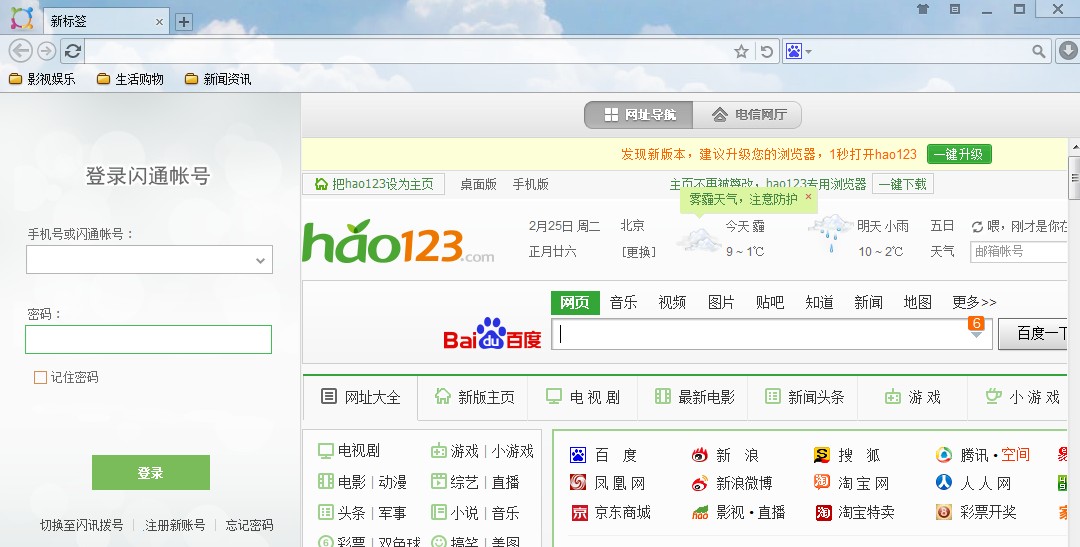Open a new tab with plus button

[x=184, y=22]
